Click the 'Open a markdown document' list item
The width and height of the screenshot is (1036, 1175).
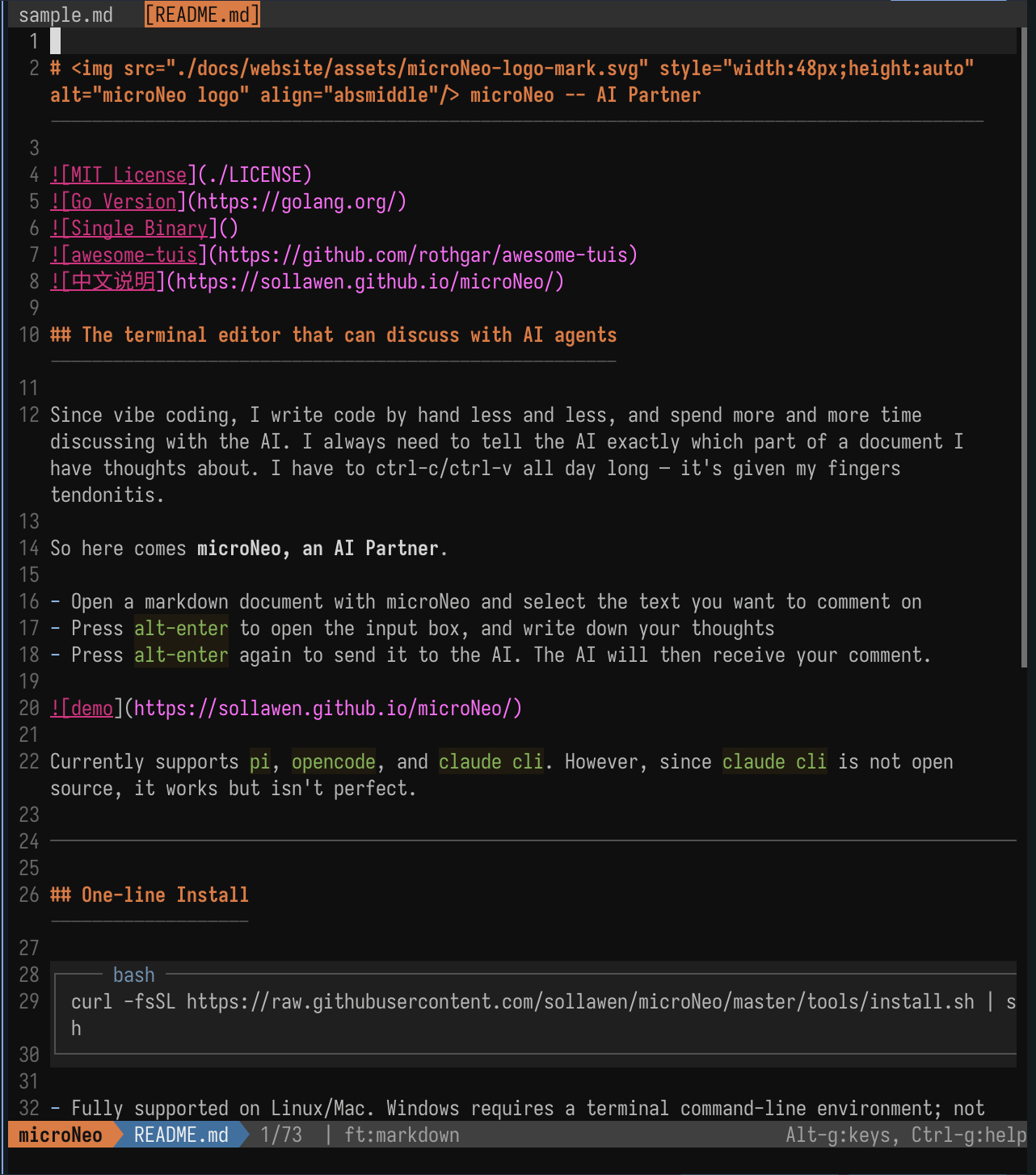point(486,601)
